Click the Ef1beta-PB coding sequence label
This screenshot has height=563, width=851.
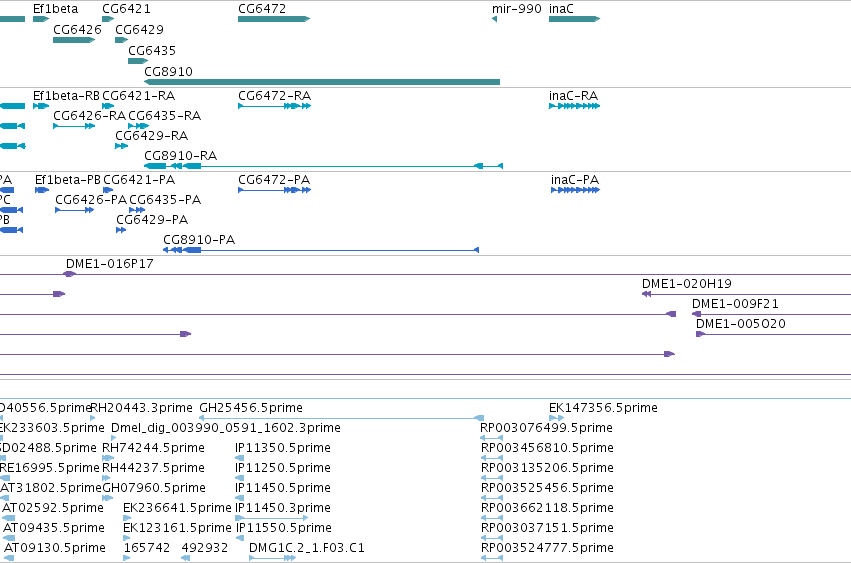coord(68,180)
